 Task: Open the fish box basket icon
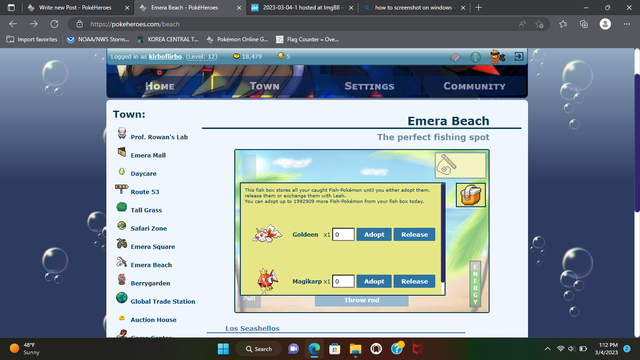pyautogui.click(x=471, y=195)
